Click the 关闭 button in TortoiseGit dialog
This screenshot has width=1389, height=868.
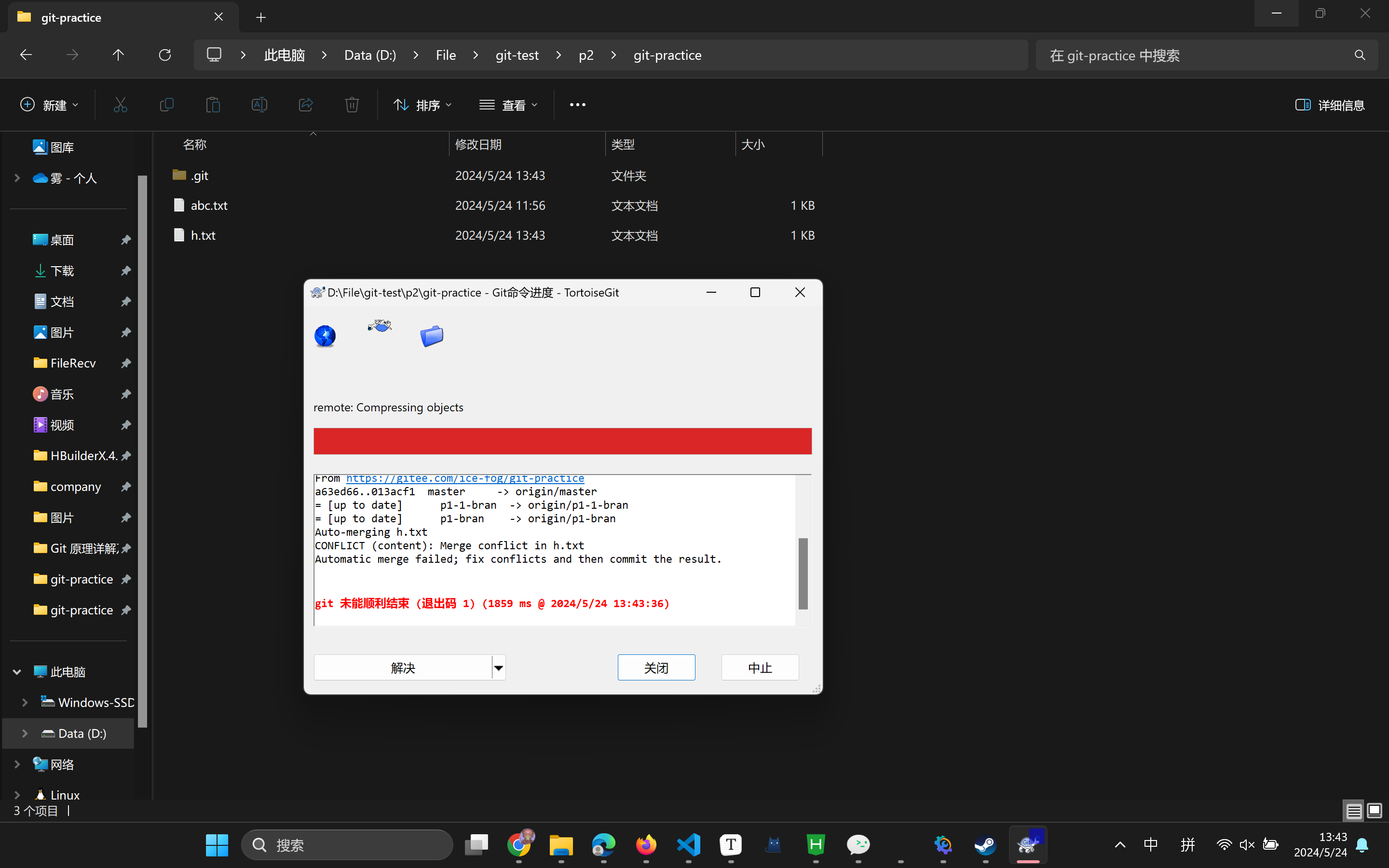[656, 668]
